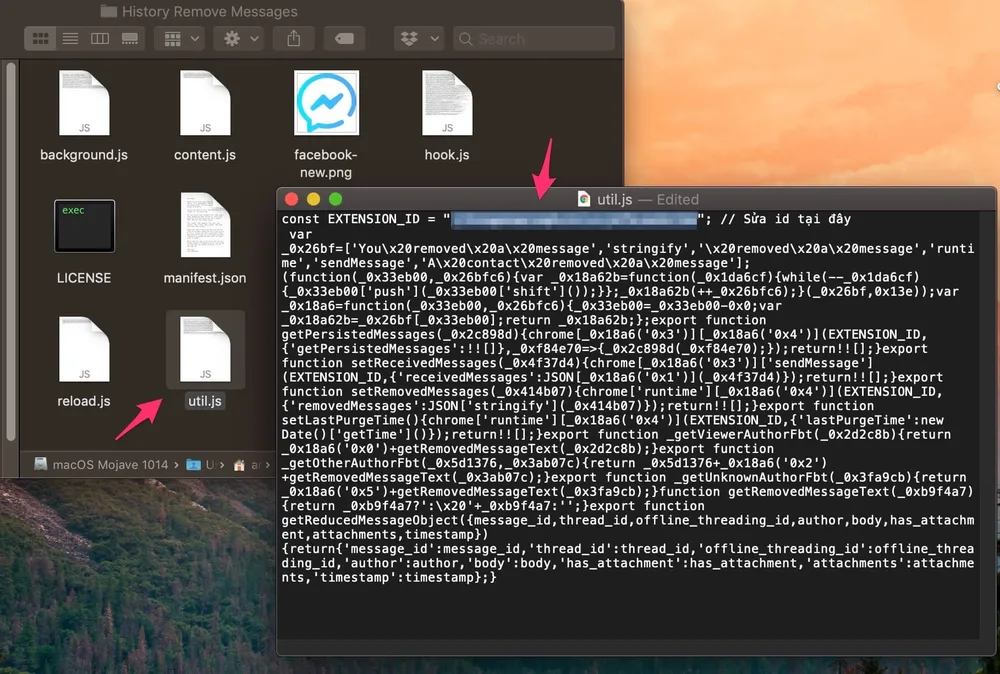Switch Finder to list view

(x=70, y=38)
